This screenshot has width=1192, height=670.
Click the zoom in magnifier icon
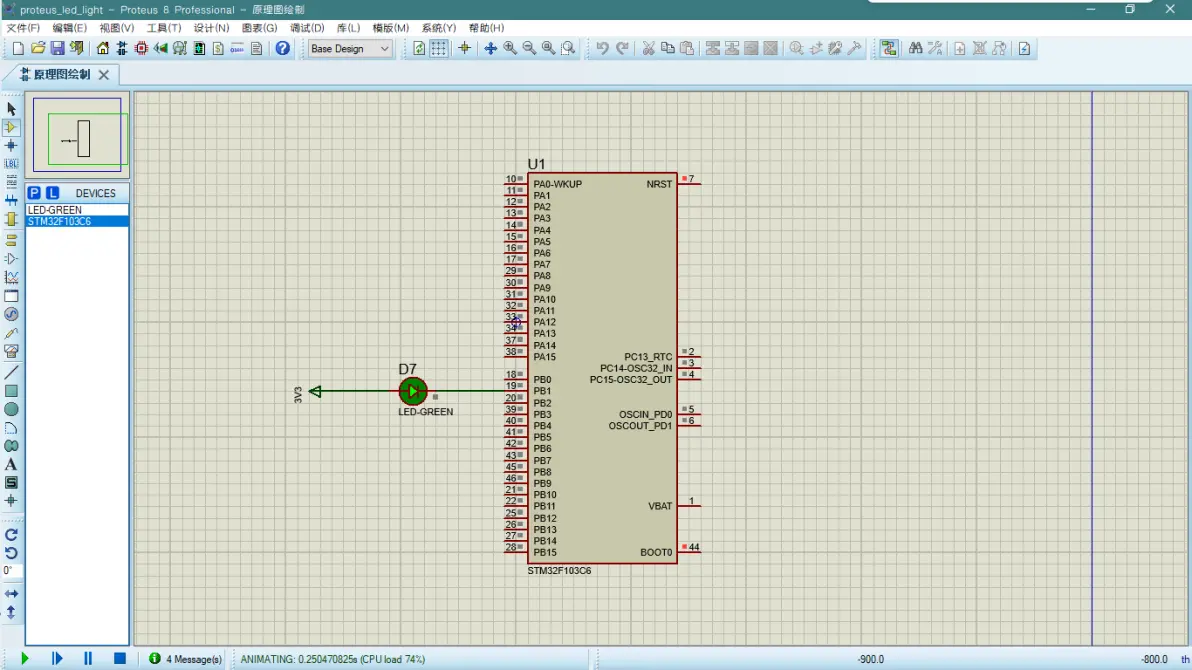tap(510, 48)
